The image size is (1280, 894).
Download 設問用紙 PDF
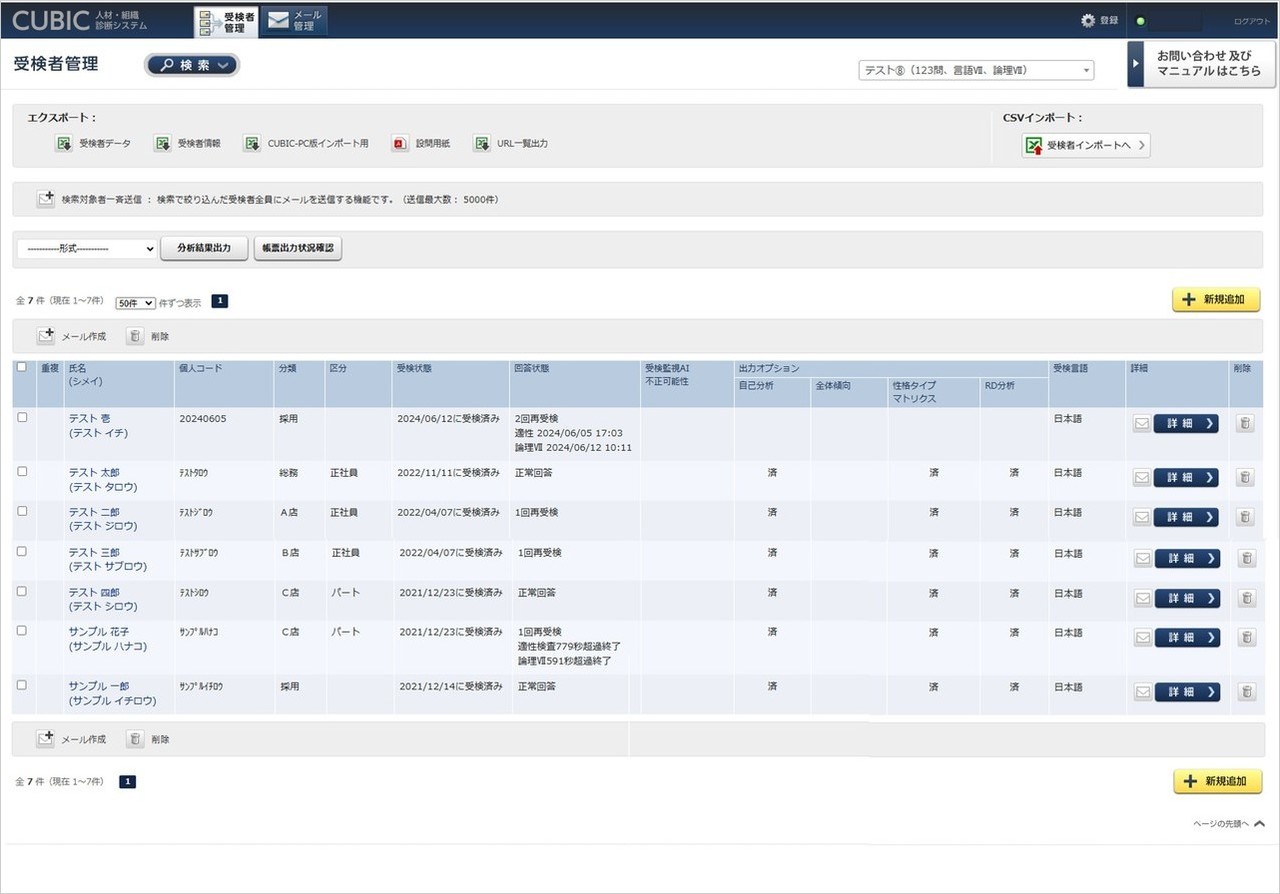421,144
